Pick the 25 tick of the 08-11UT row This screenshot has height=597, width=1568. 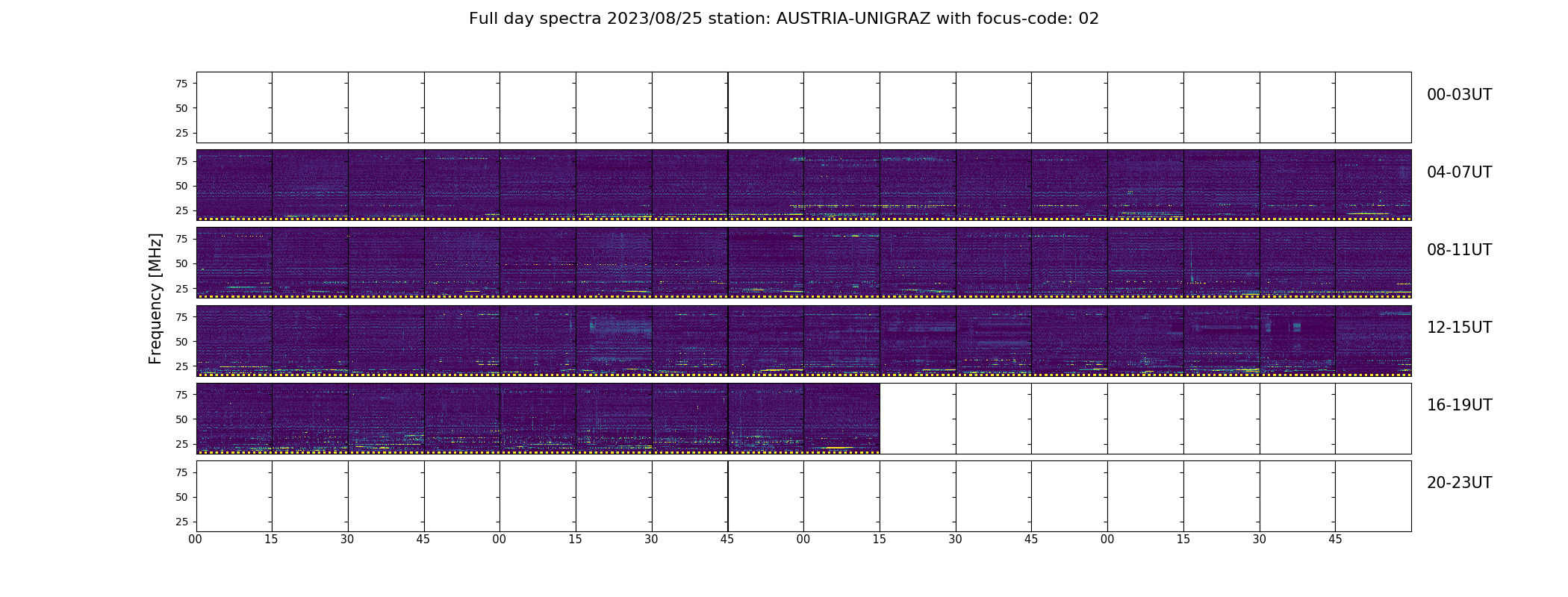click(x=181, y=288)
